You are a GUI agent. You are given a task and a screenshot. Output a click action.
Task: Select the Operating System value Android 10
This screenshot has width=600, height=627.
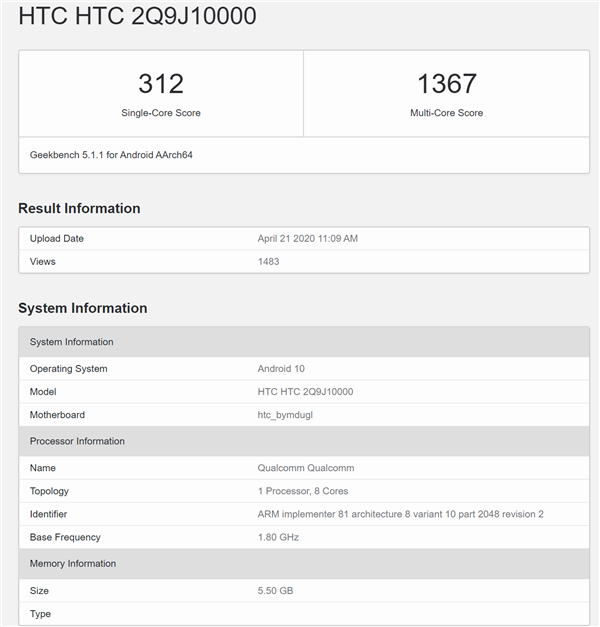[x=281, y=369]
